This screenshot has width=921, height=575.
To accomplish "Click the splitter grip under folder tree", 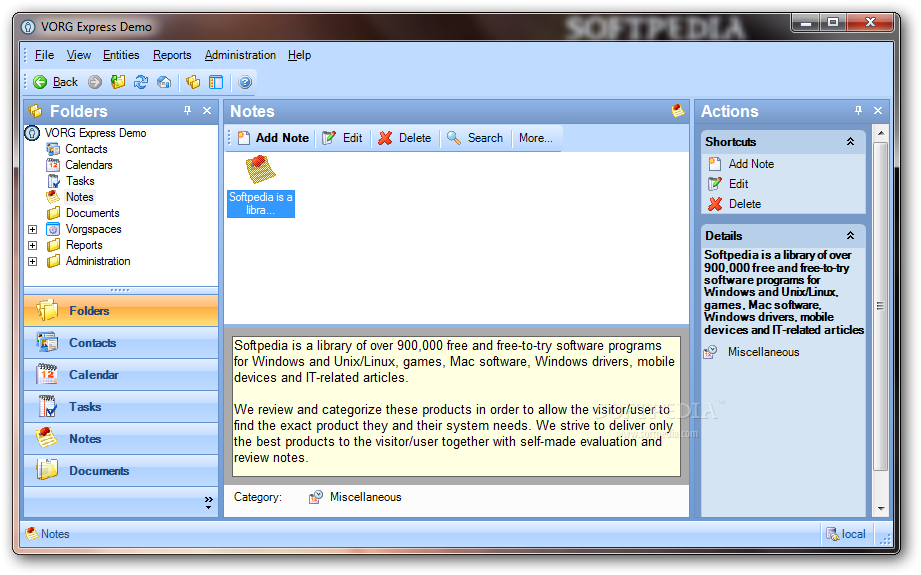I will coord(120,290).
